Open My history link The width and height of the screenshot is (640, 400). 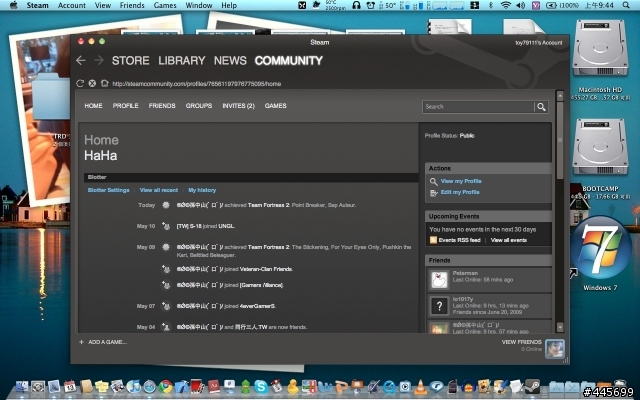(202, 190)
